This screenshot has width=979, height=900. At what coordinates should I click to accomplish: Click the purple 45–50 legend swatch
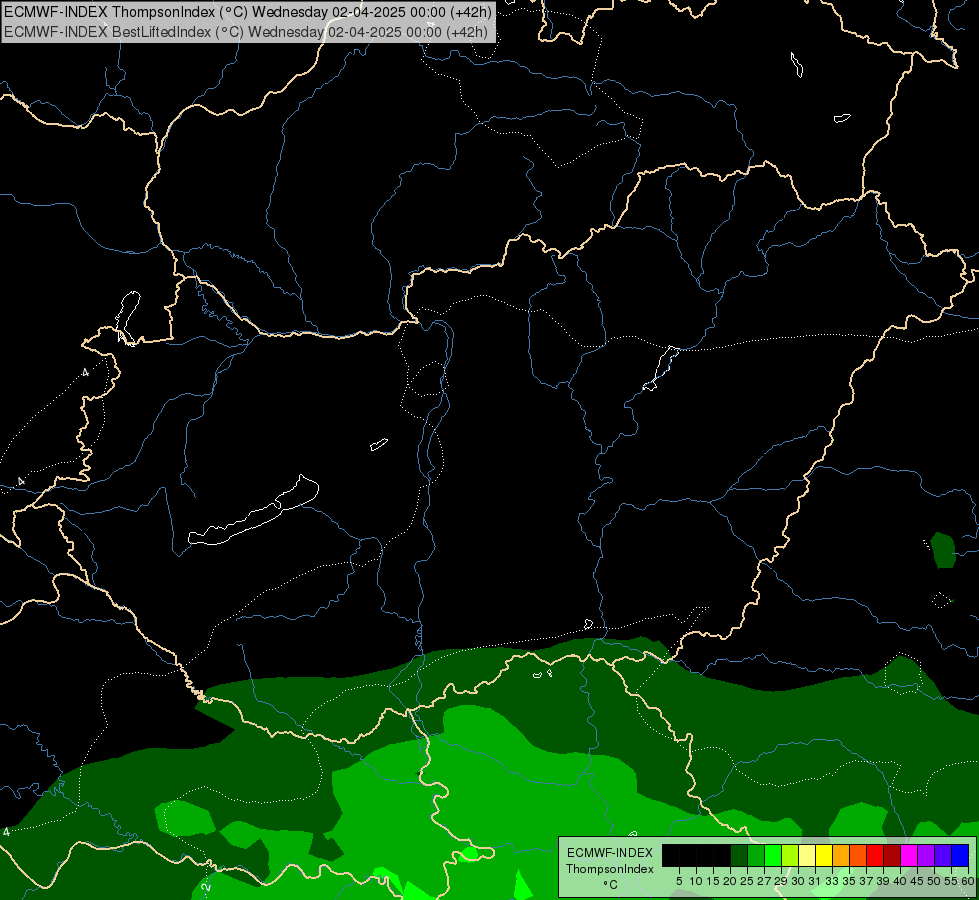pyautogui.click(x=926, y=856)
